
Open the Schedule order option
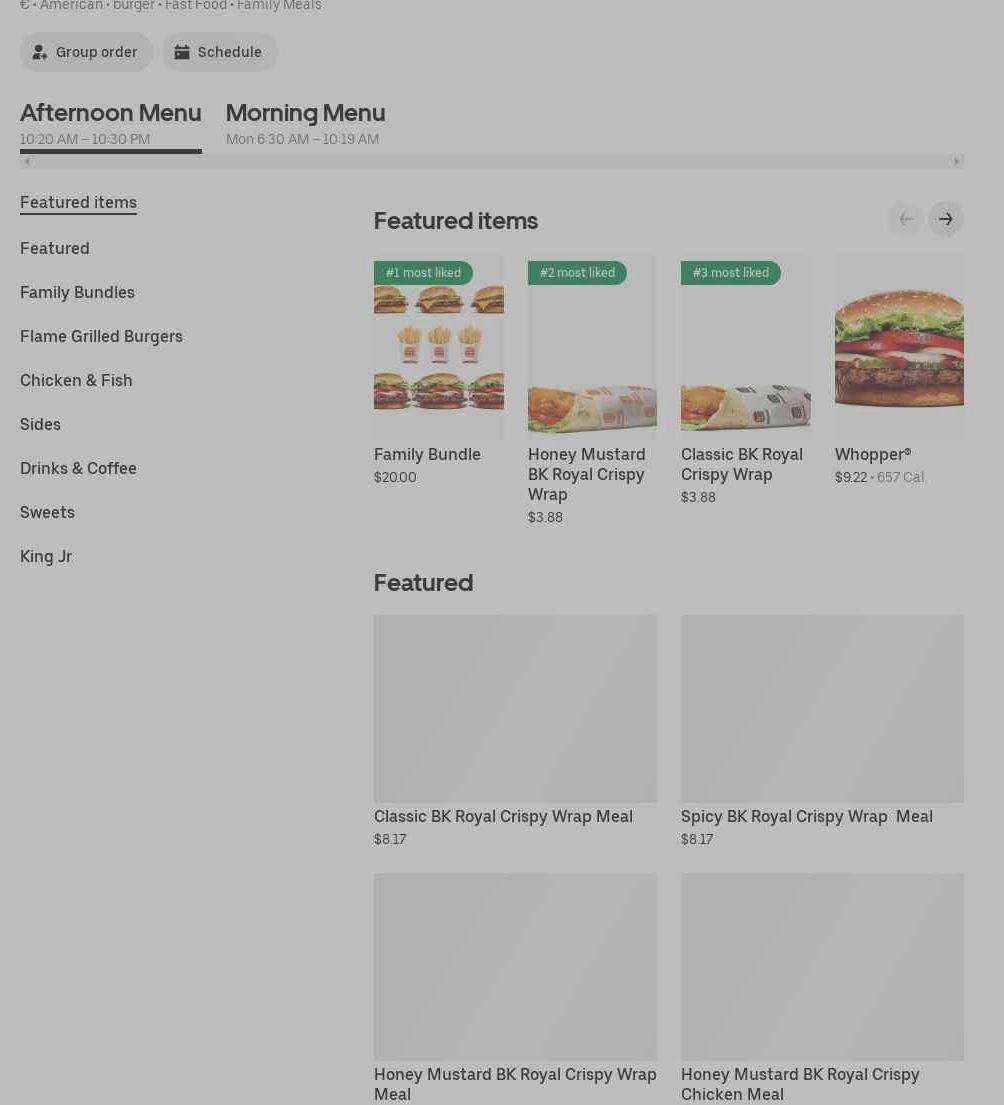pos(219,52)
